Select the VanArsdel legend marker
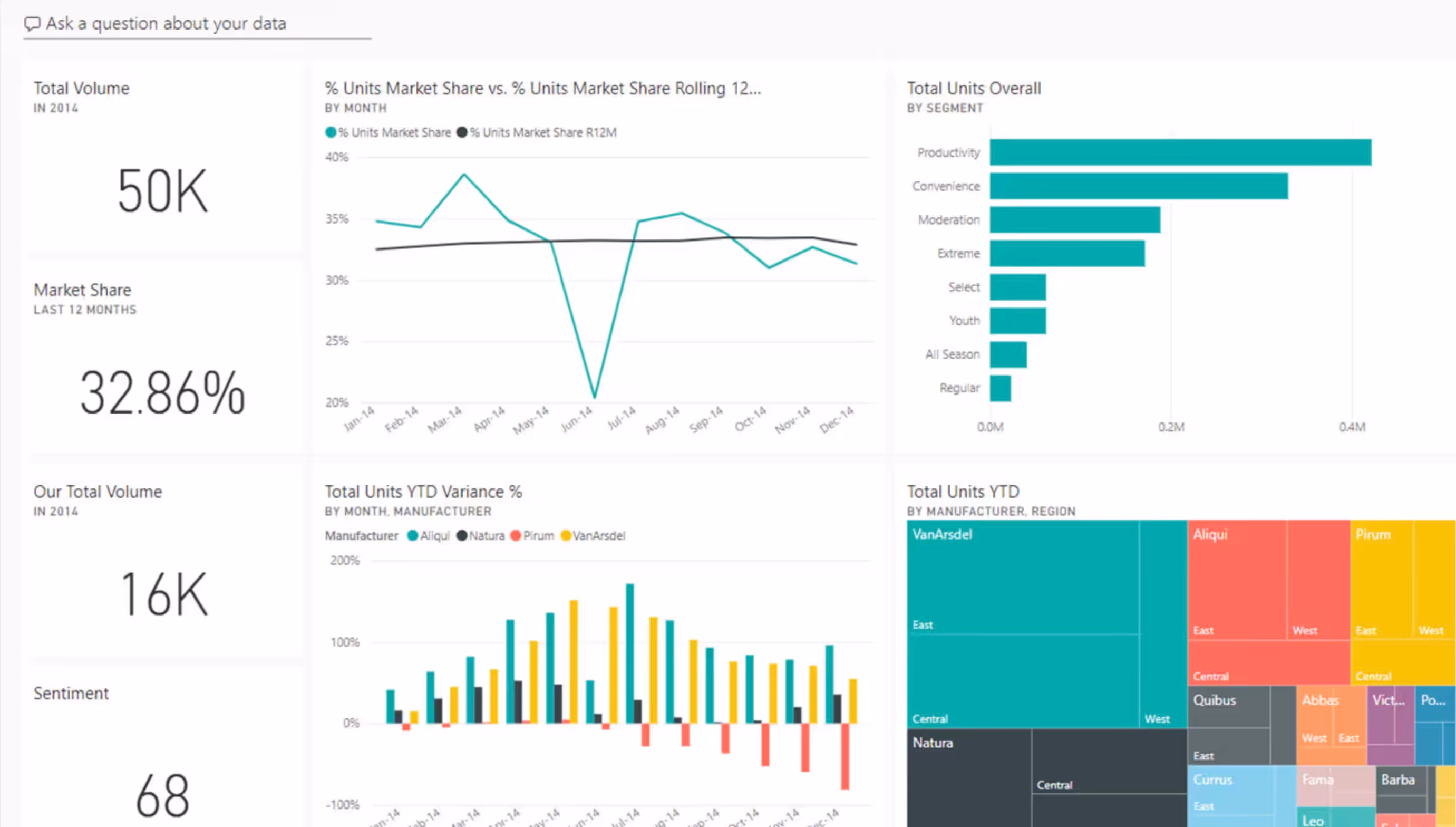Viewport: 1456px width, 827px height. [x=565, y=536]
